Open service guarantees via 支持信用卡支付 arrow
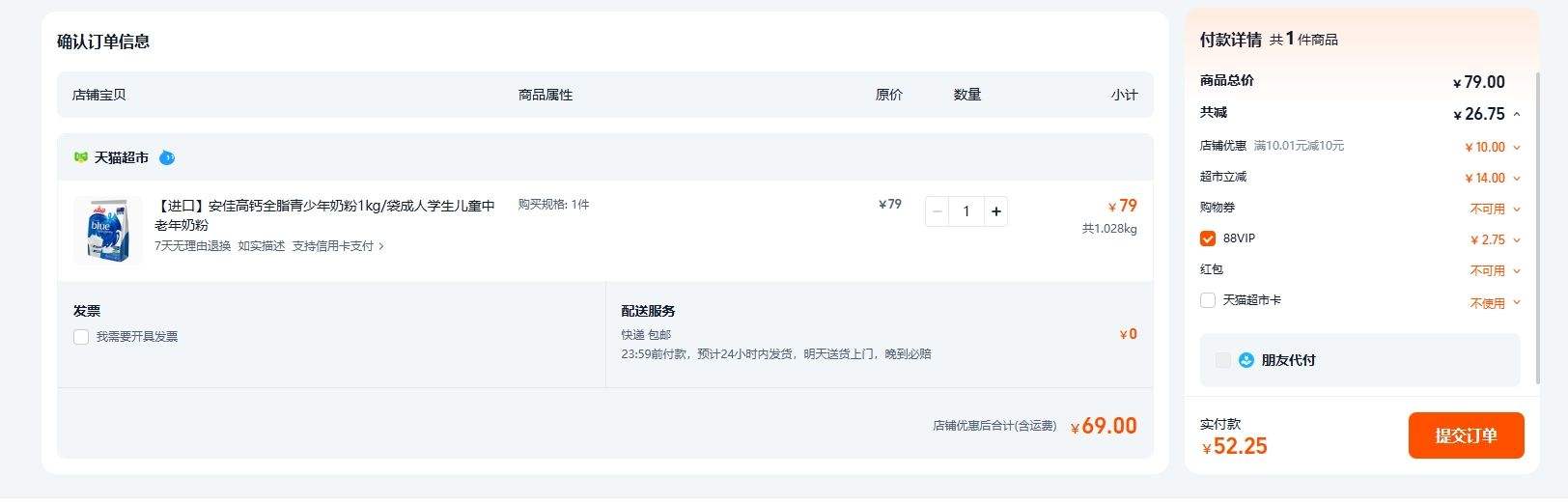Viewport: 1568px width, 504px height. click(x=381, y=246)
